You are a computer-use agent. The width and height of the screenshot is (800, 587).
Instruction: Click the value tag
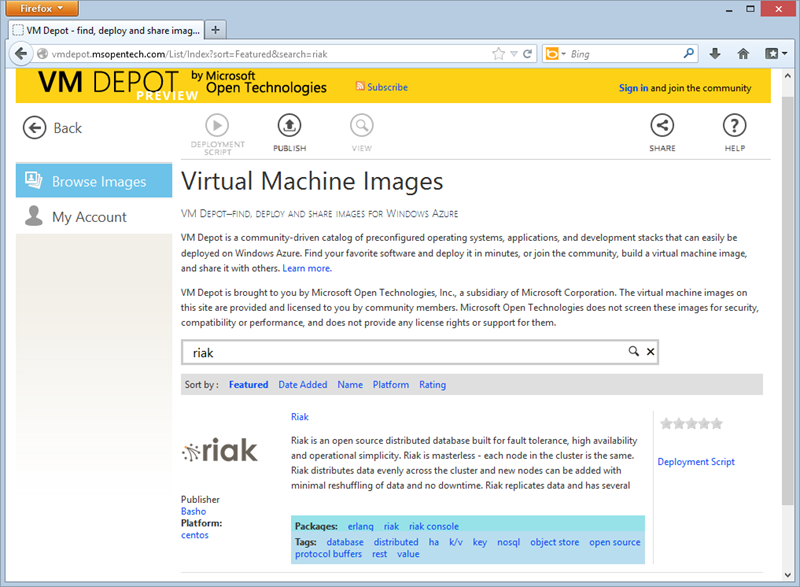coord(408,554)
